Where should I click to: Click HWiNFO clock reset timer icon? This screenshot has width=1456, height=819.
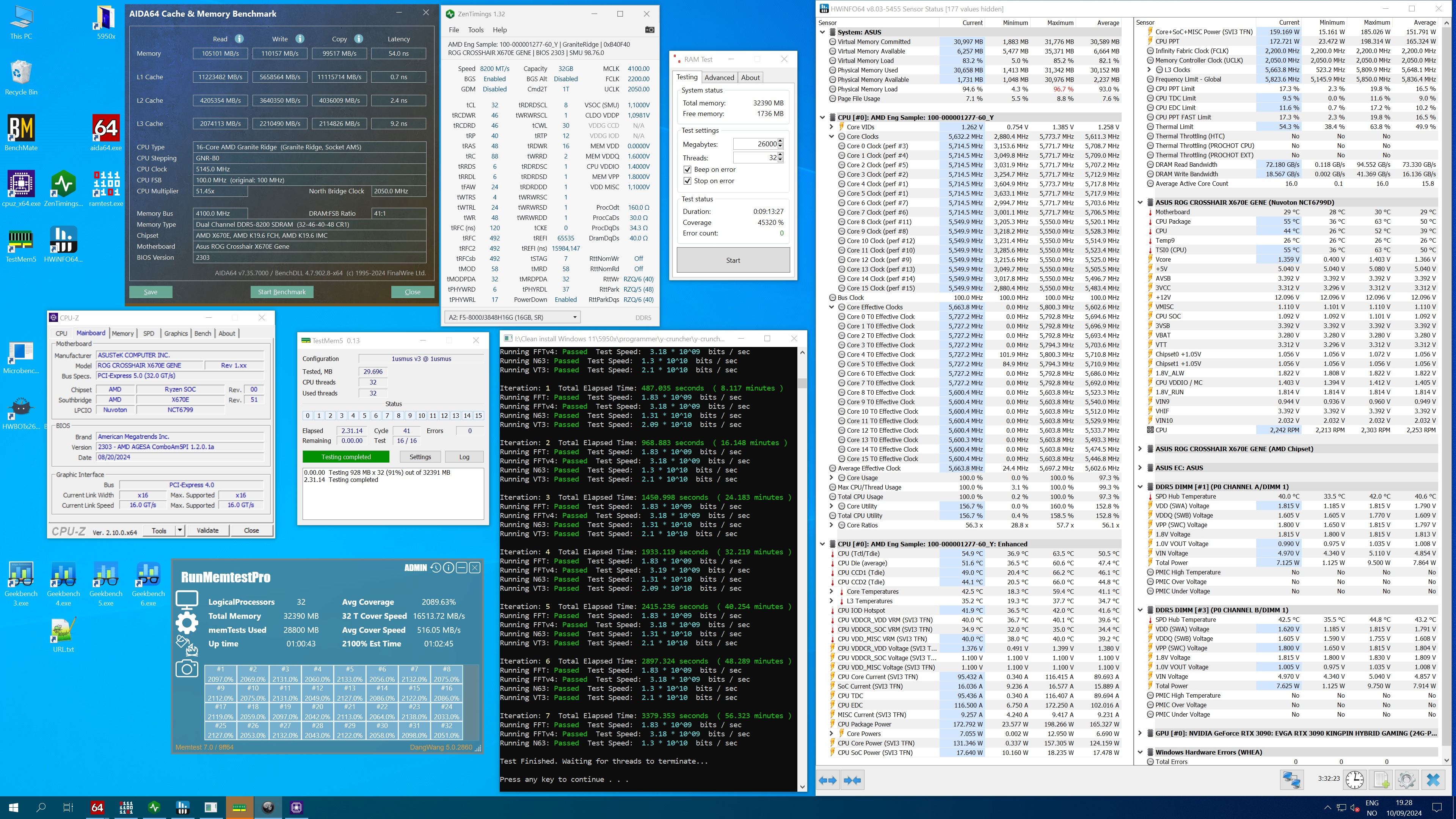coord(1354,780)
